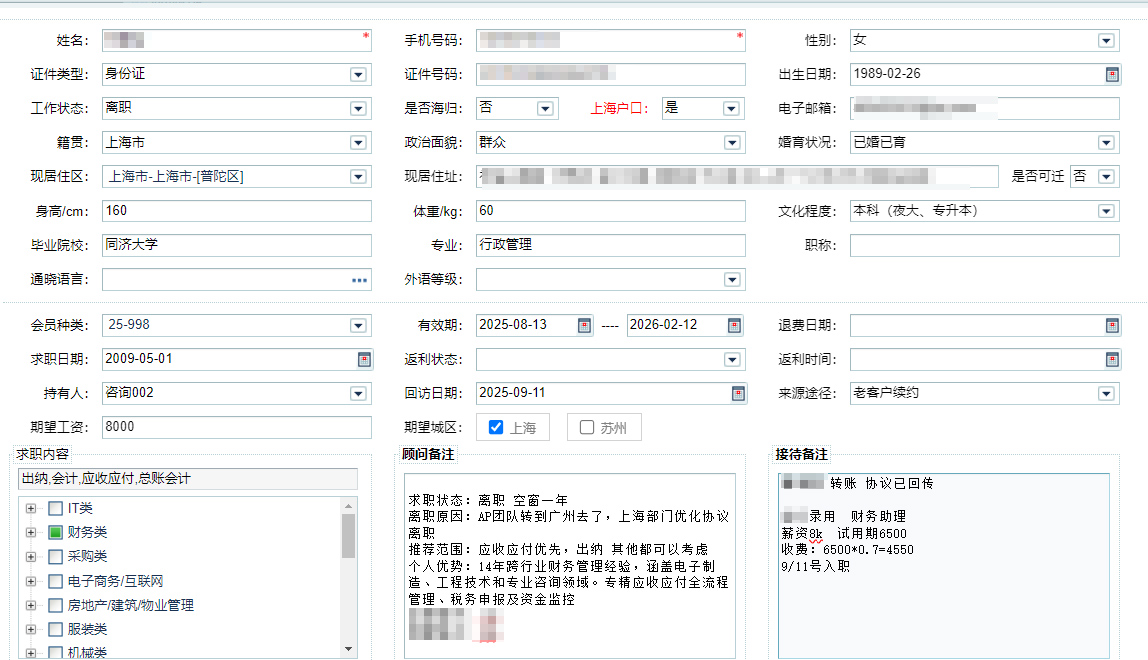This screenshot has height=660, width=1148.
Task: Open the 有效期 start date calendar
Action: tap(584, 325)
